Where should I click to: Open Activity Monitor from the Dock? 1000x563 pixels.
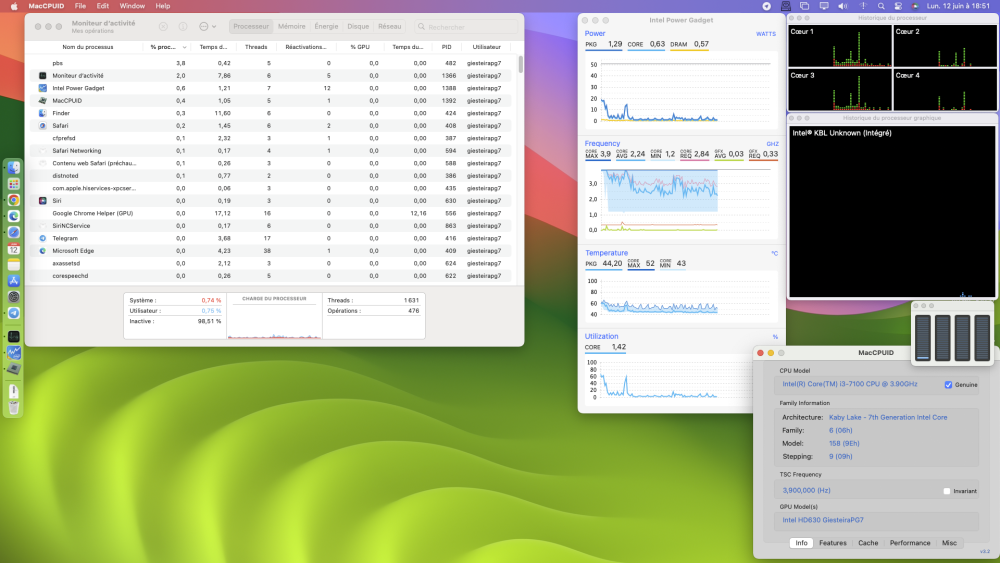(13, 337)
